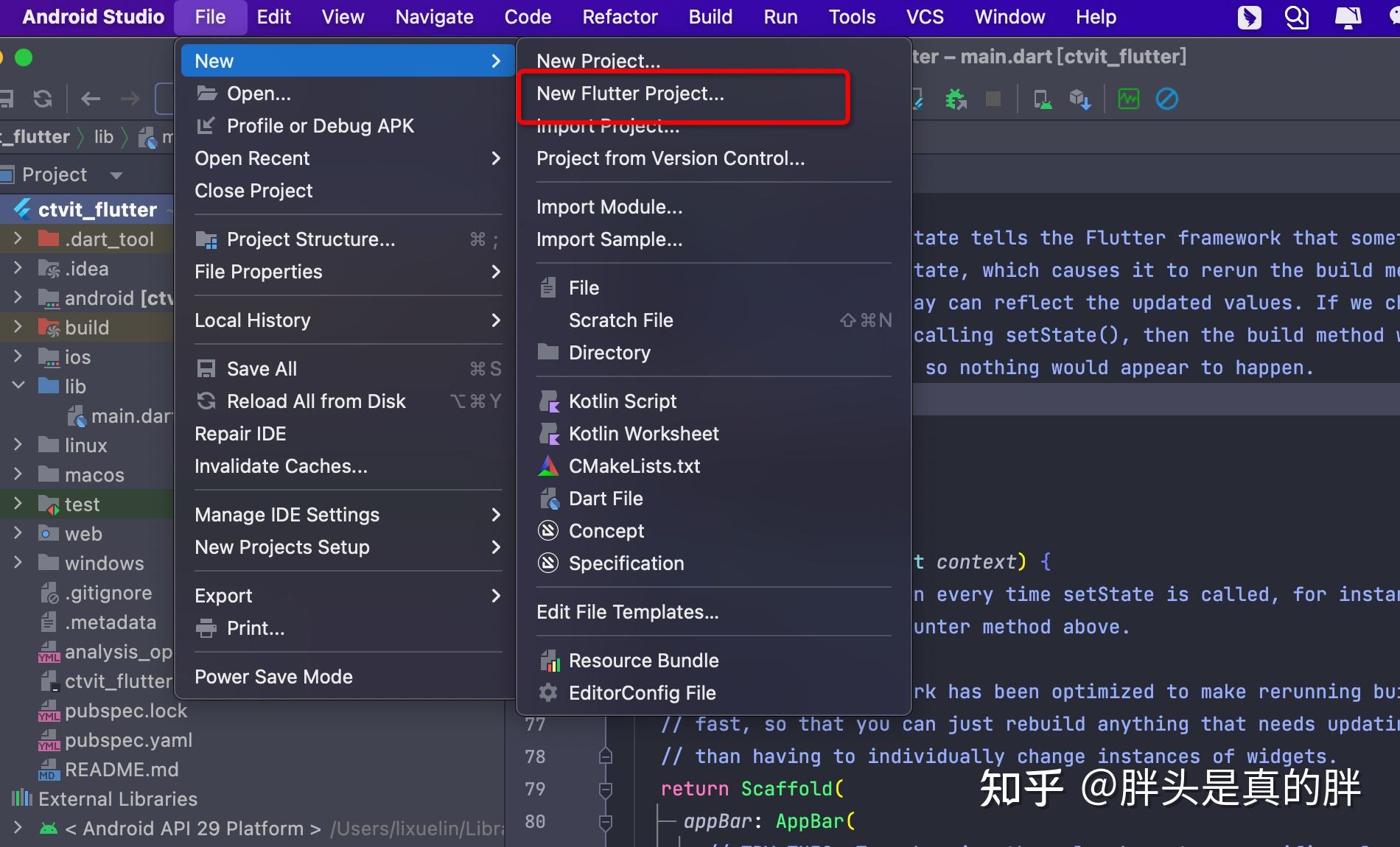1400x847 pixels.
Task: Open the Edit menu
Action: (x=273, y=17)
